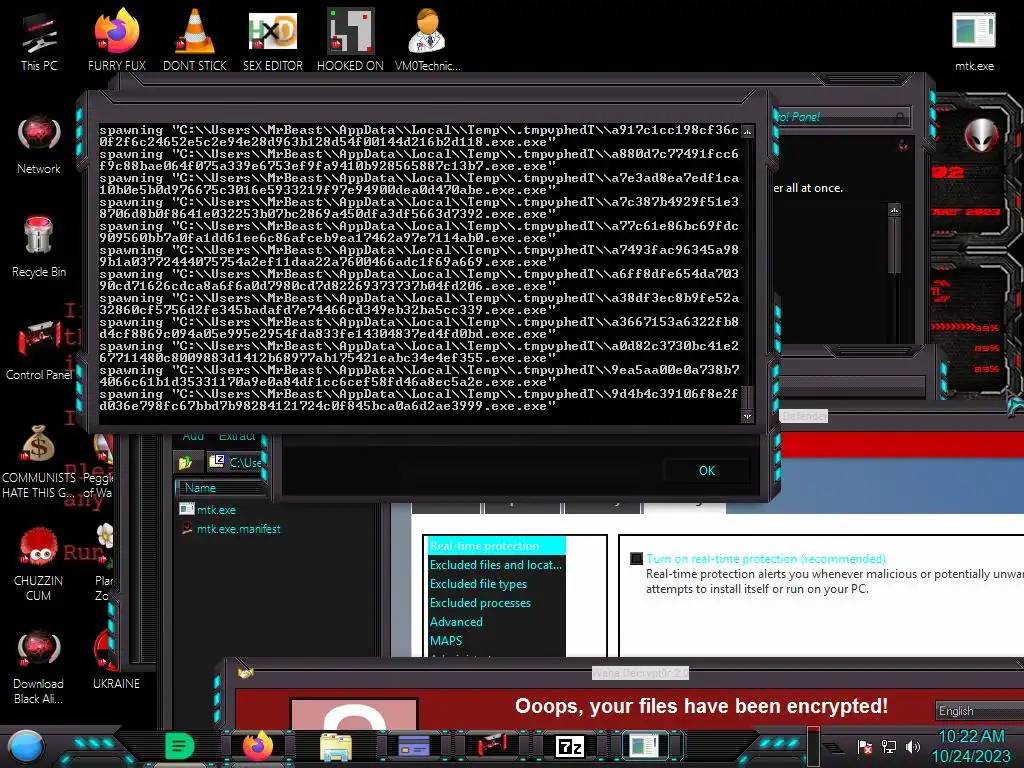Select mtk.exe.manifest in the 7-Zip list
The image size is (1024, 768).
pos(238,529)
